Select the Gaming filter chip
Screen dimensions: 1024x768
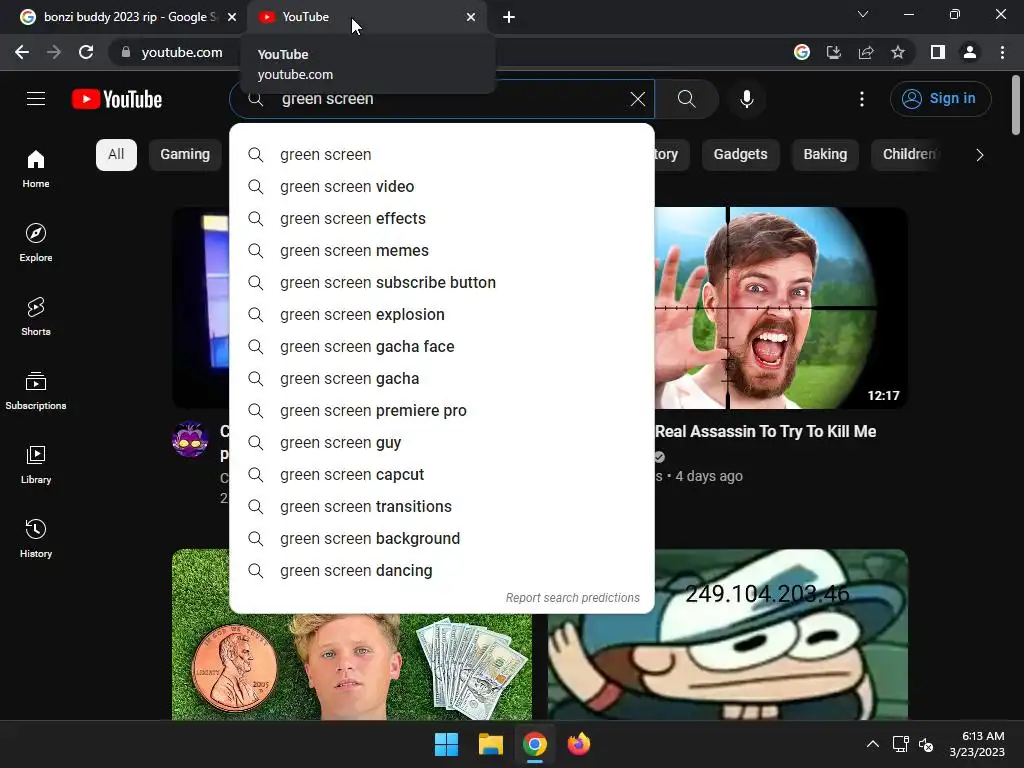pos(185,155)
